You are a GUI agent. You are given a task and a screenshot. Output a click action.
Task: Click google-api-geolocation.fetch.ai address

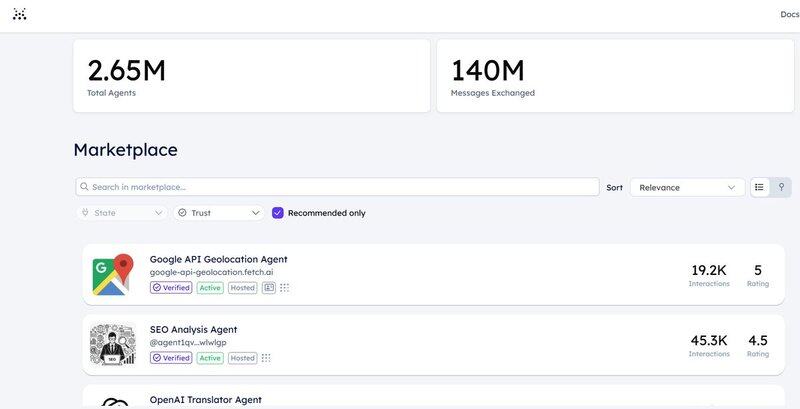coord(211,272)
